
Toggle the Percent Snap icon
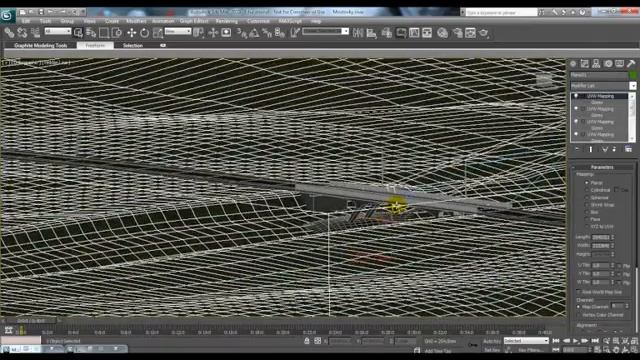267,33
